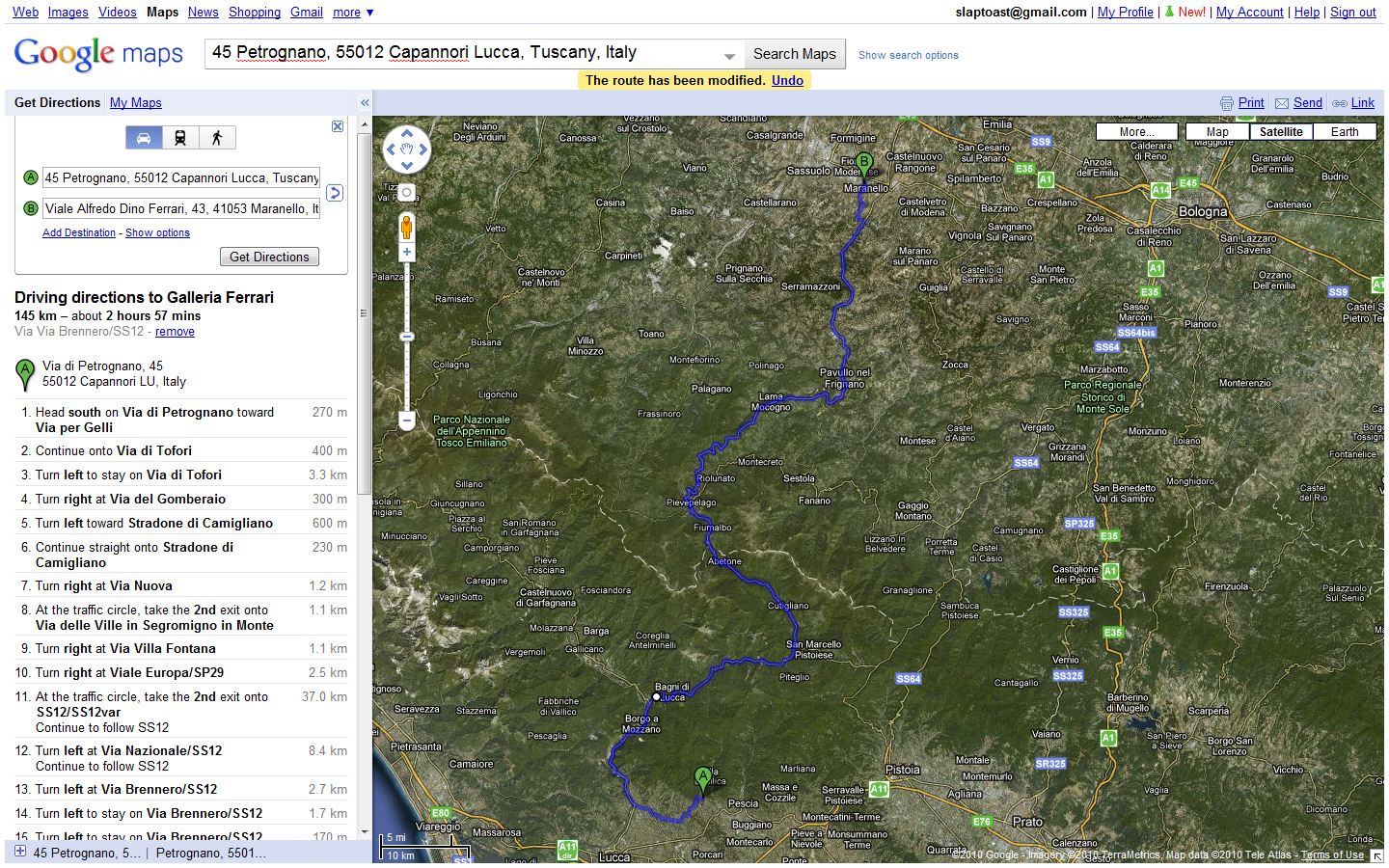The height and width of the screenshot is (868, 1389).
Task: Click the Print icon link
Action: click(x=1227, y=103)
